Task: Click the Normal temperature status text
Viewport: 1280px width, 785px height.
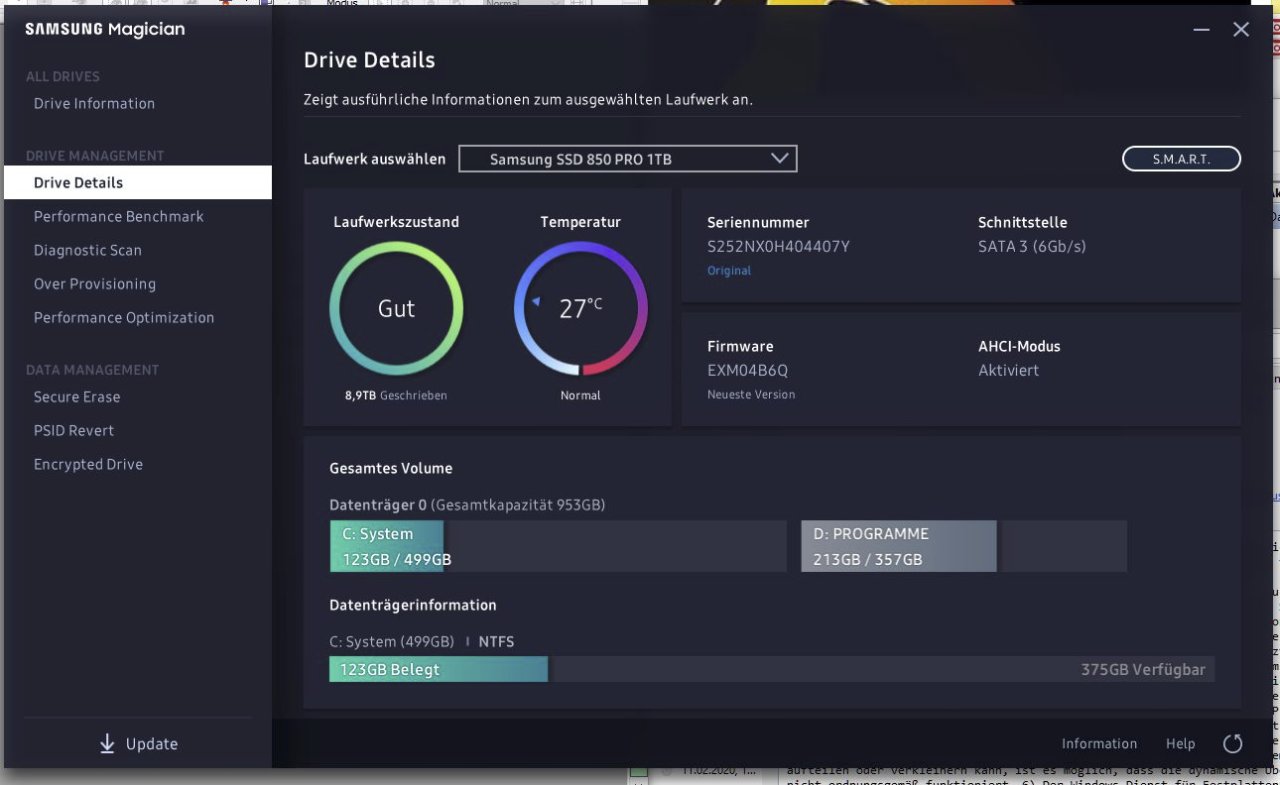Action: [x=580, y=396]
